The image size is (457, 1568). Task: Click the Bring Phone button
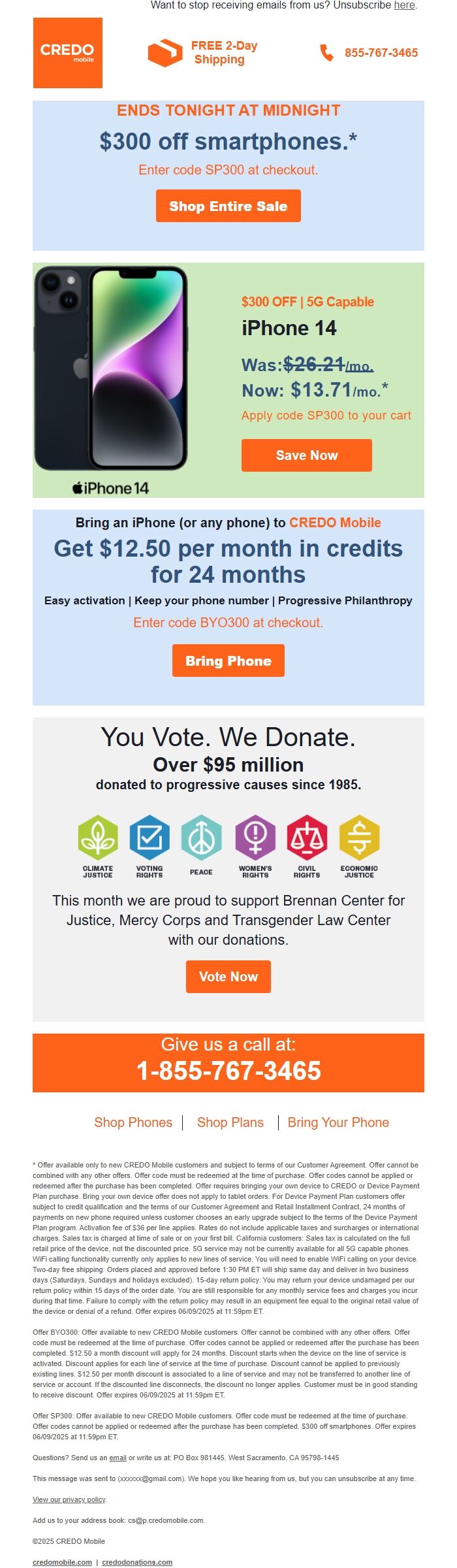click(228, 661)
